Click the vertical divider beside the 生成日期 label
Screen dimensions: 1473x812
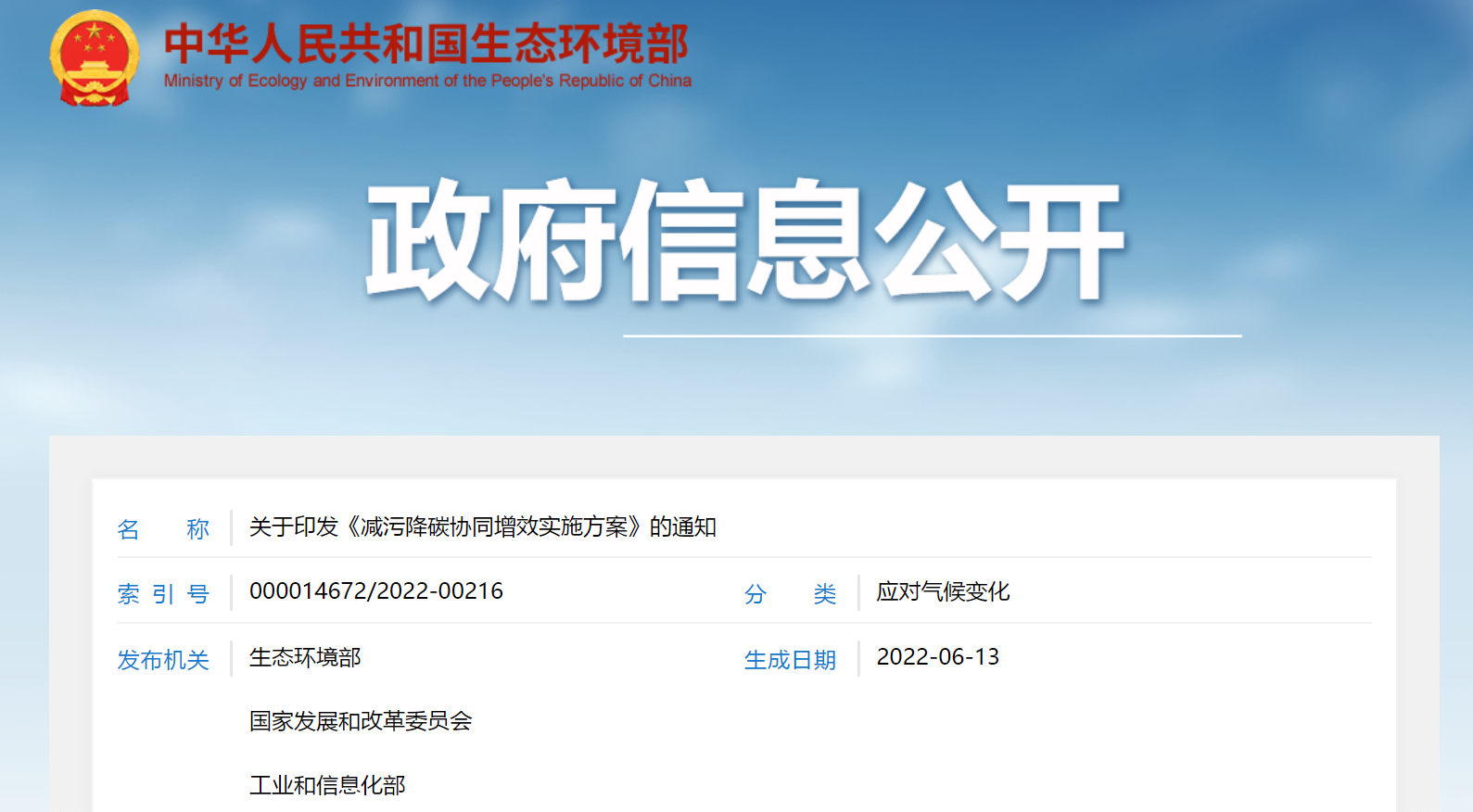[858, 658]
